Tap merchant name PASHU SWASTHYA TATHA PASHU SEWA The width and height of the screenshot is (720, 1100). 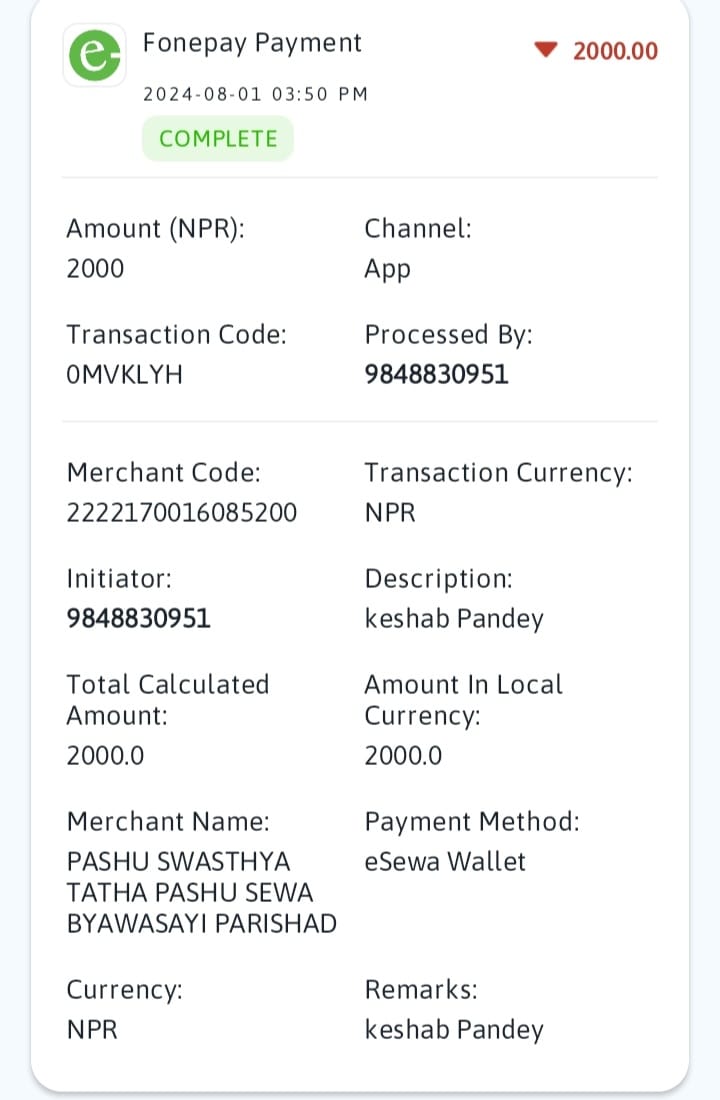point(201,892)
